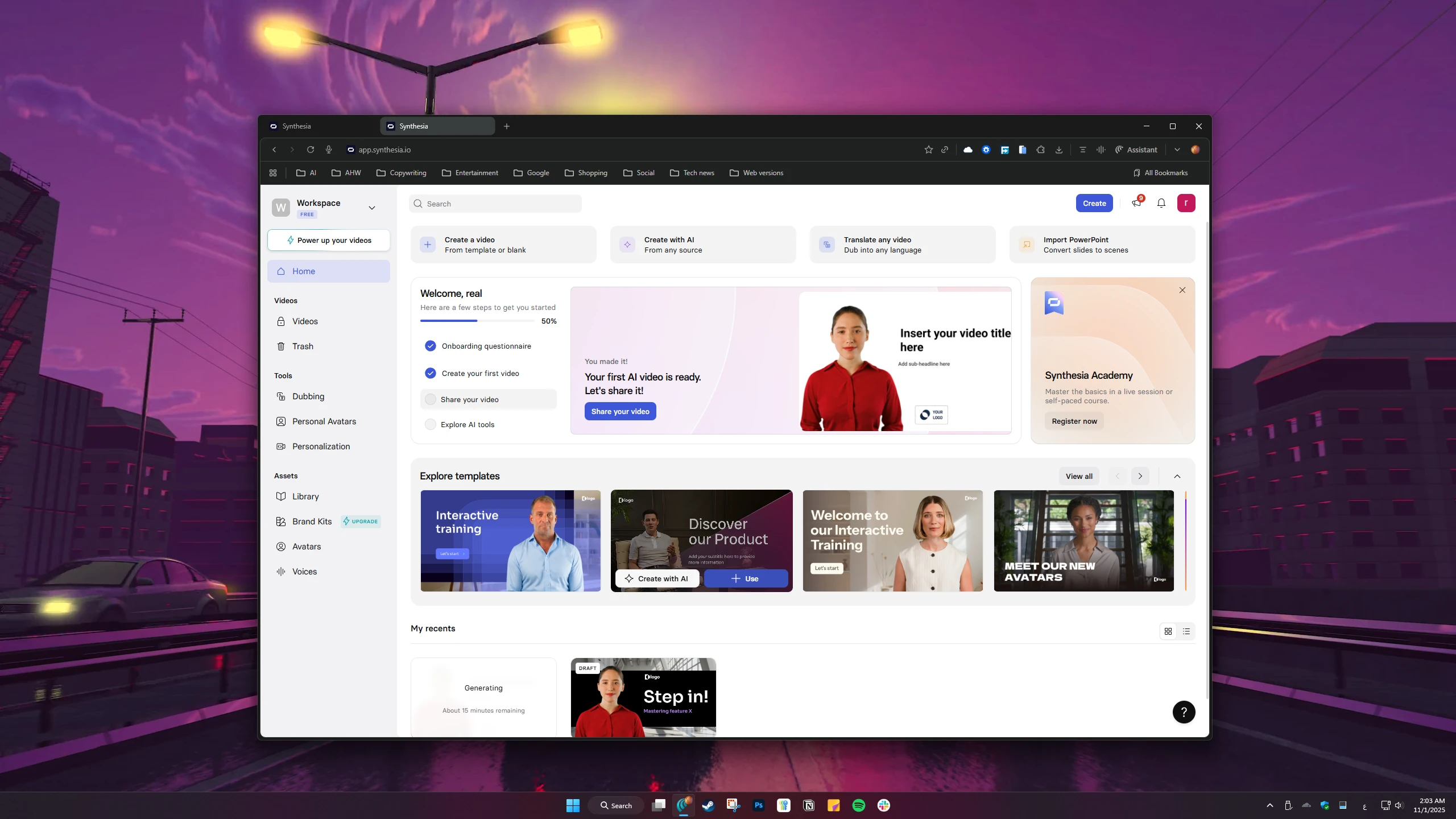Switch recents to grid view
The height and width of the screenshot is (819, 1456).
coord(1168,631)
